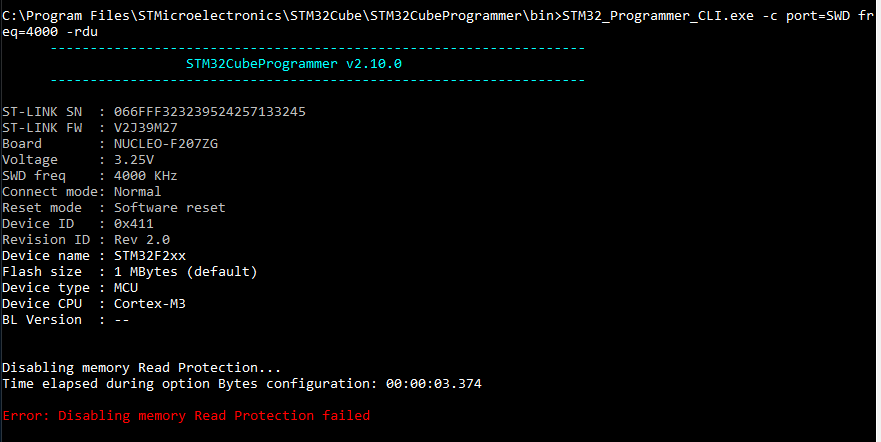This screenshot has height=442, width=881.
Task: Click the elapsed time 00:00:03.374 value
Action: point(434,384)
